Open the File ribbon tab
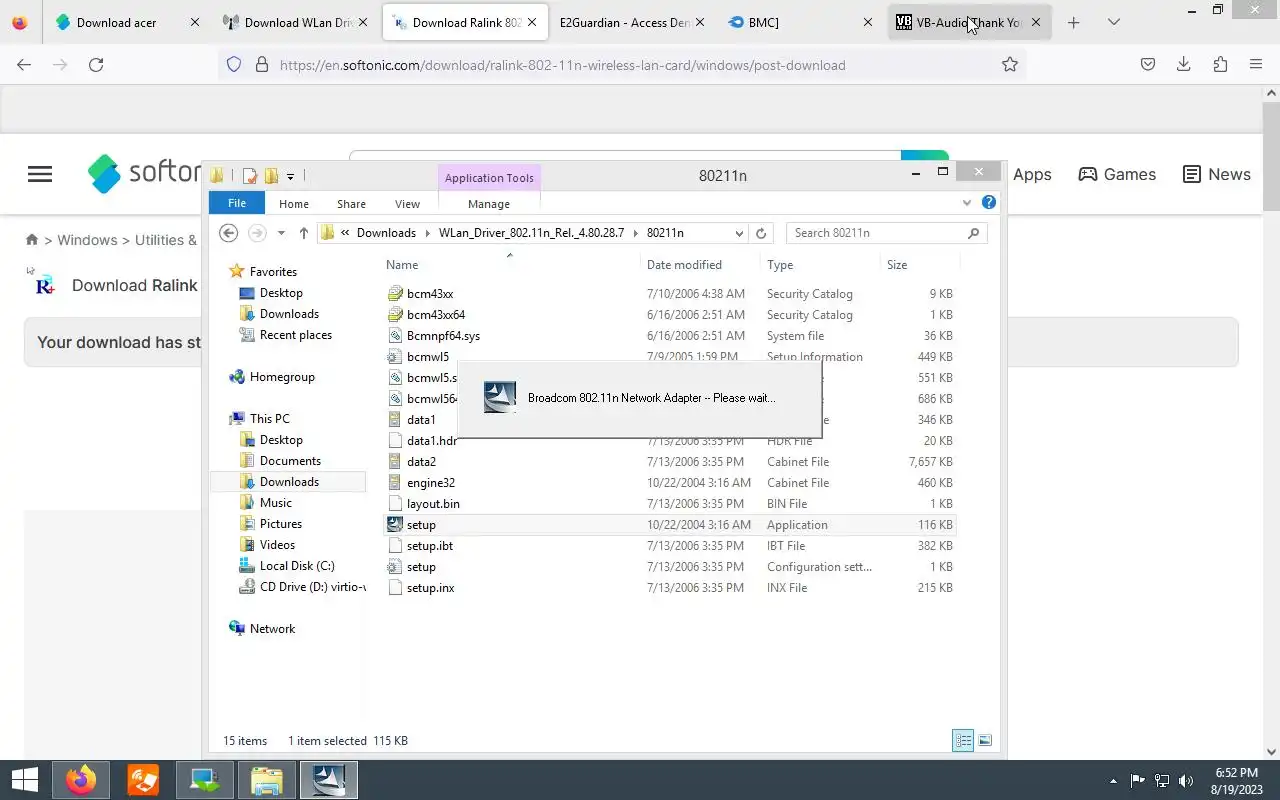The image size is (1280, 800). pos(237,203)
